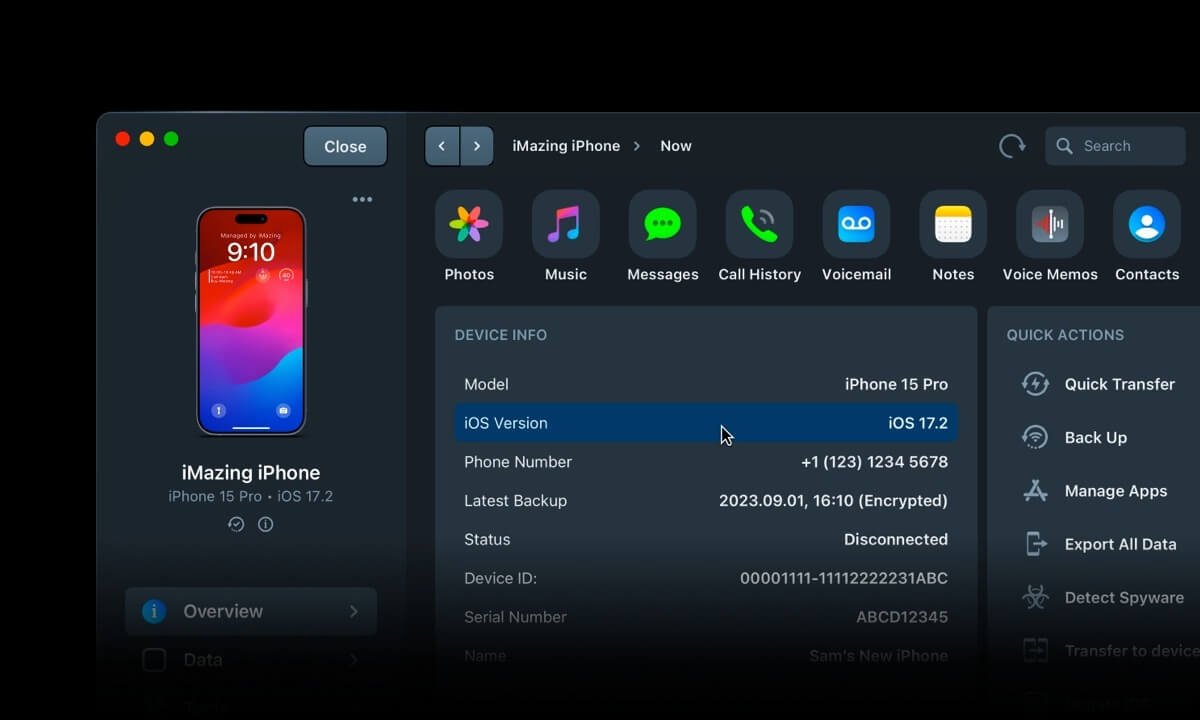Click the Data sidebar square icon
Image resolution: width=1200 pixels, height=720 pixels.
click(x=154, y=660)
